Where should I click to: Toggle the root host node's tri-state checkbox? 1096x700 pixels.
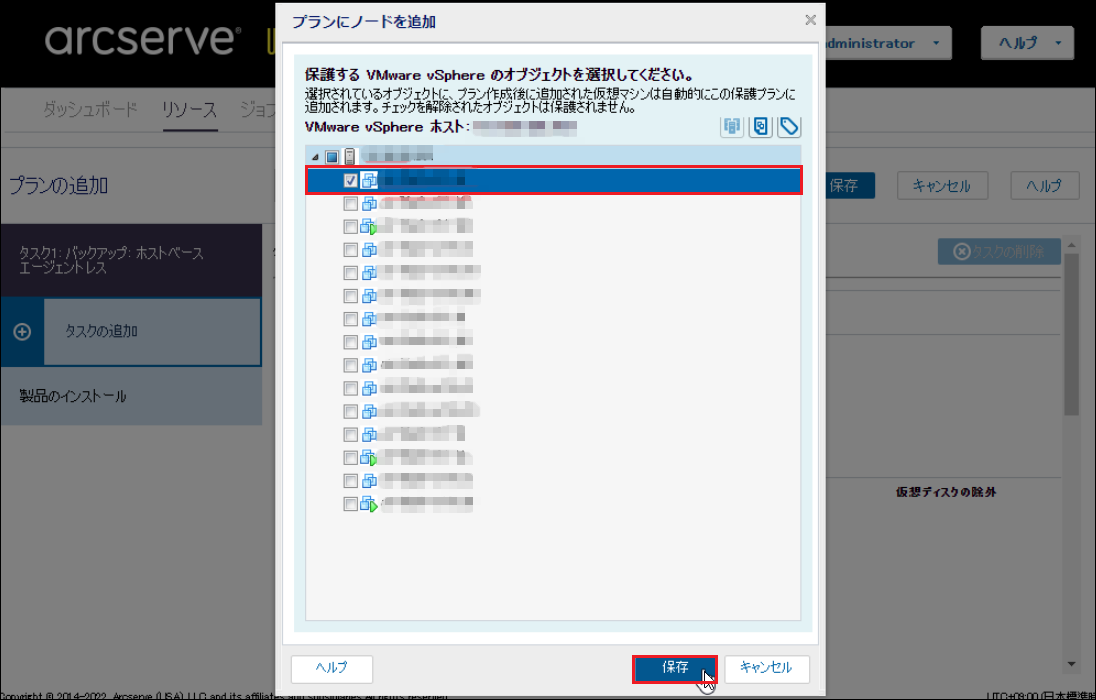pyautogui.click(x=332, y=157)
